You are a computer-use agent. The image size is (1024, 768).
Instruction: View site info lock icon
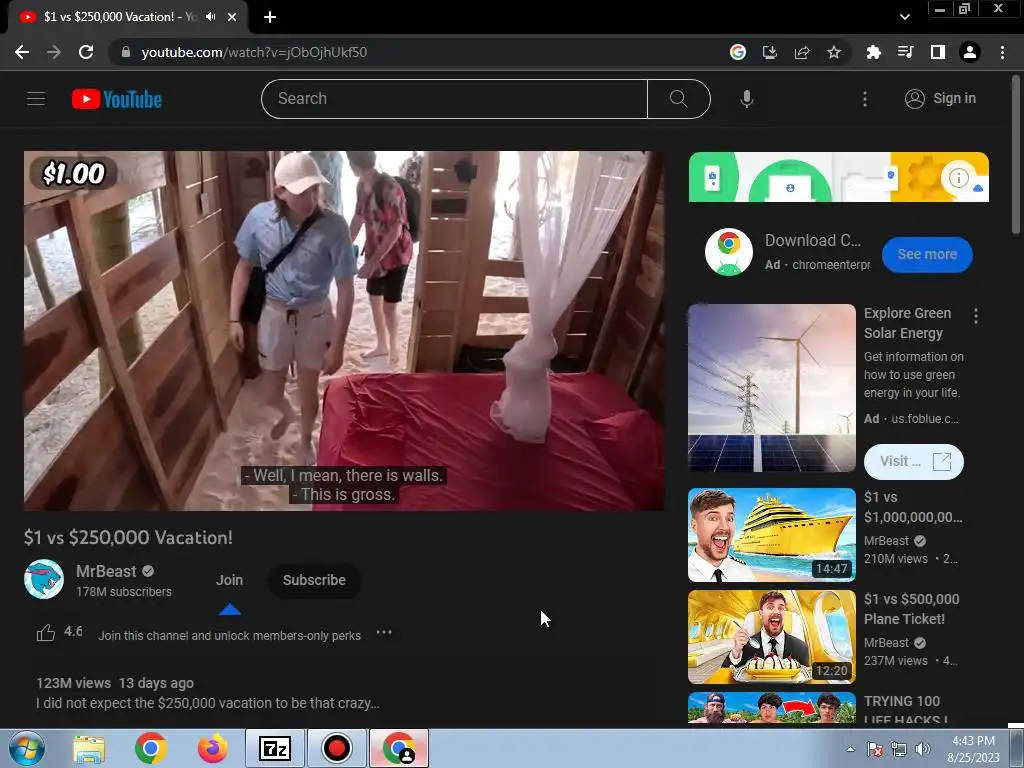[x=126, y=52]
